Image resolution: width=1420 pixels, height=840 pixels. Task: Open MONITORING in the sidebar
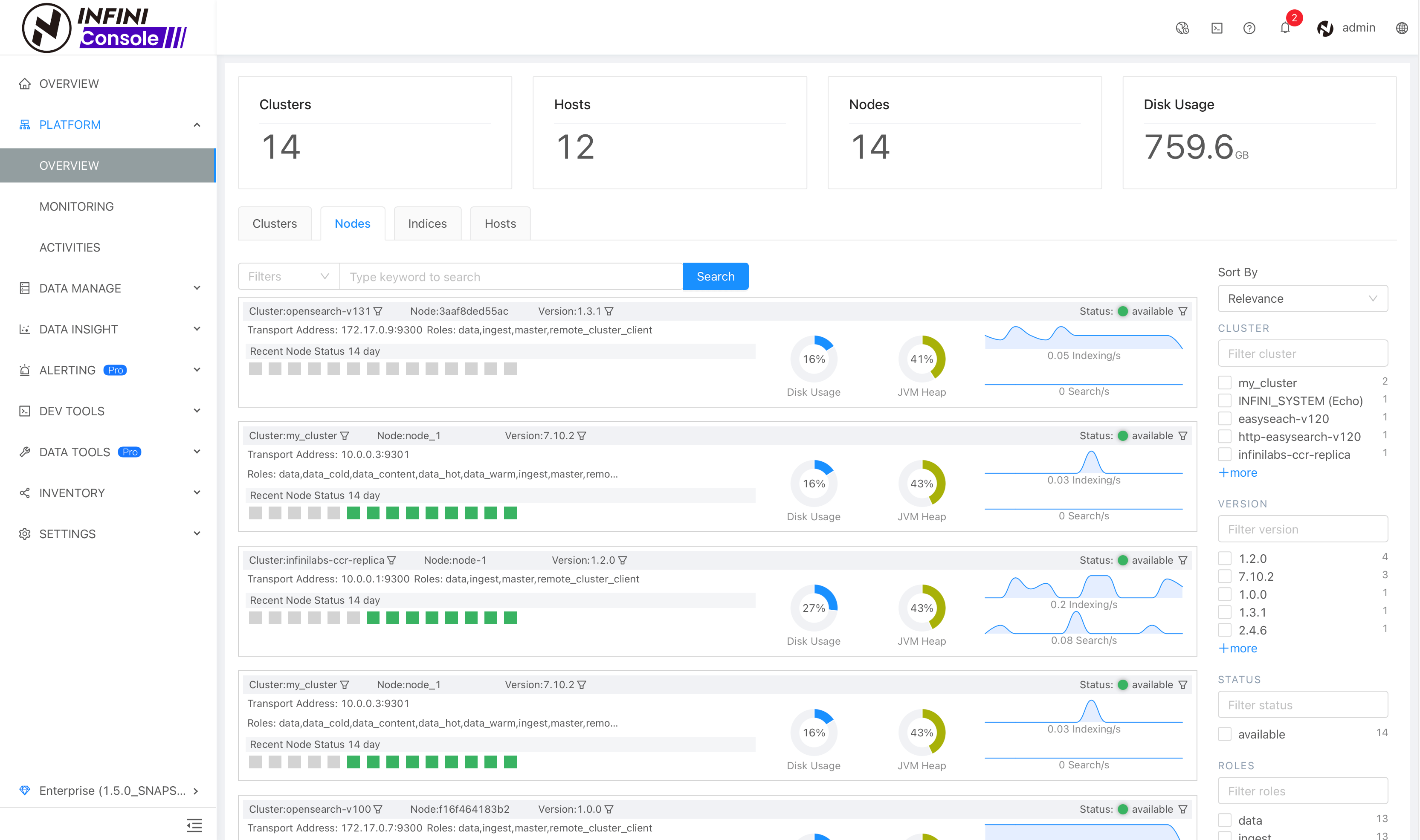tap(76, 207)
